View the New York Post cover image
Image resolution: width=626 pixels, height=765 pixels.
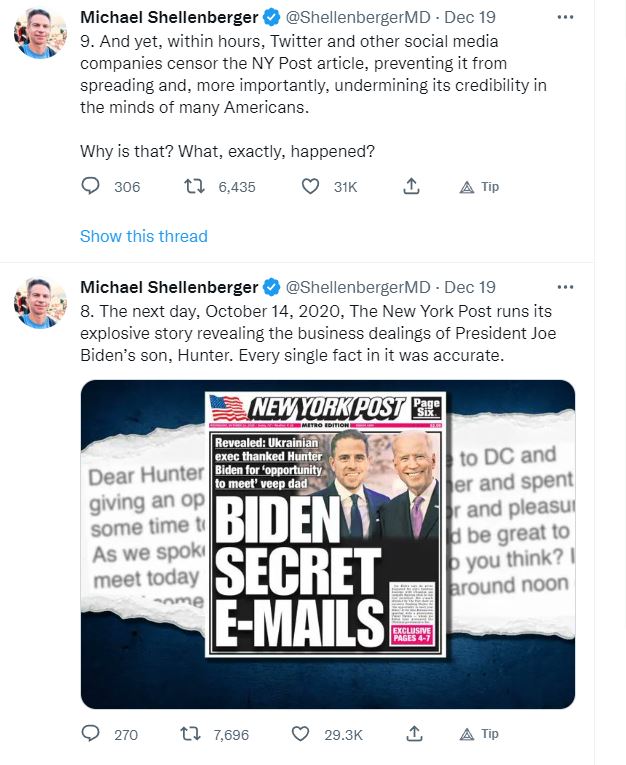(x=327, y=523)
